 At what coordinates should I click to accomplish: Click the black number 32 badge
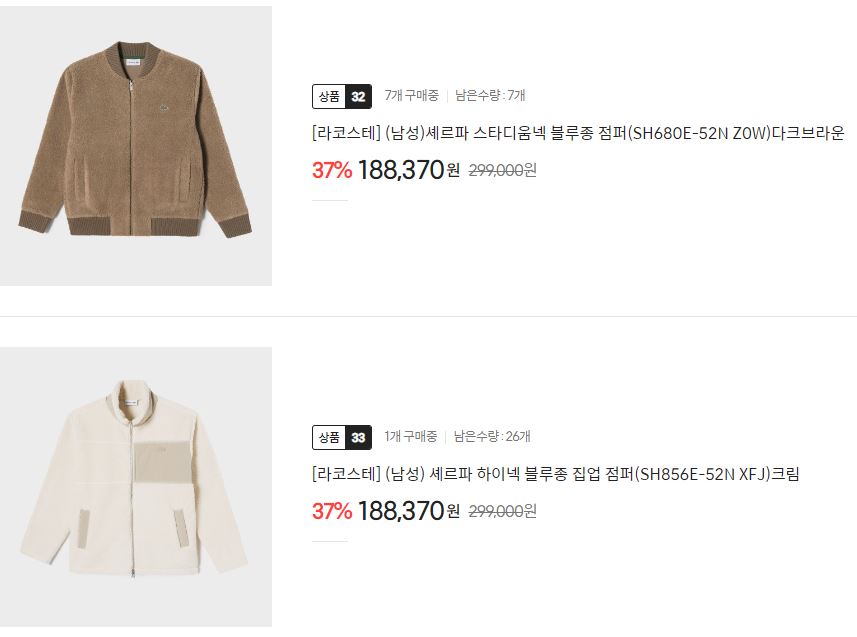(x=359, y=97)
